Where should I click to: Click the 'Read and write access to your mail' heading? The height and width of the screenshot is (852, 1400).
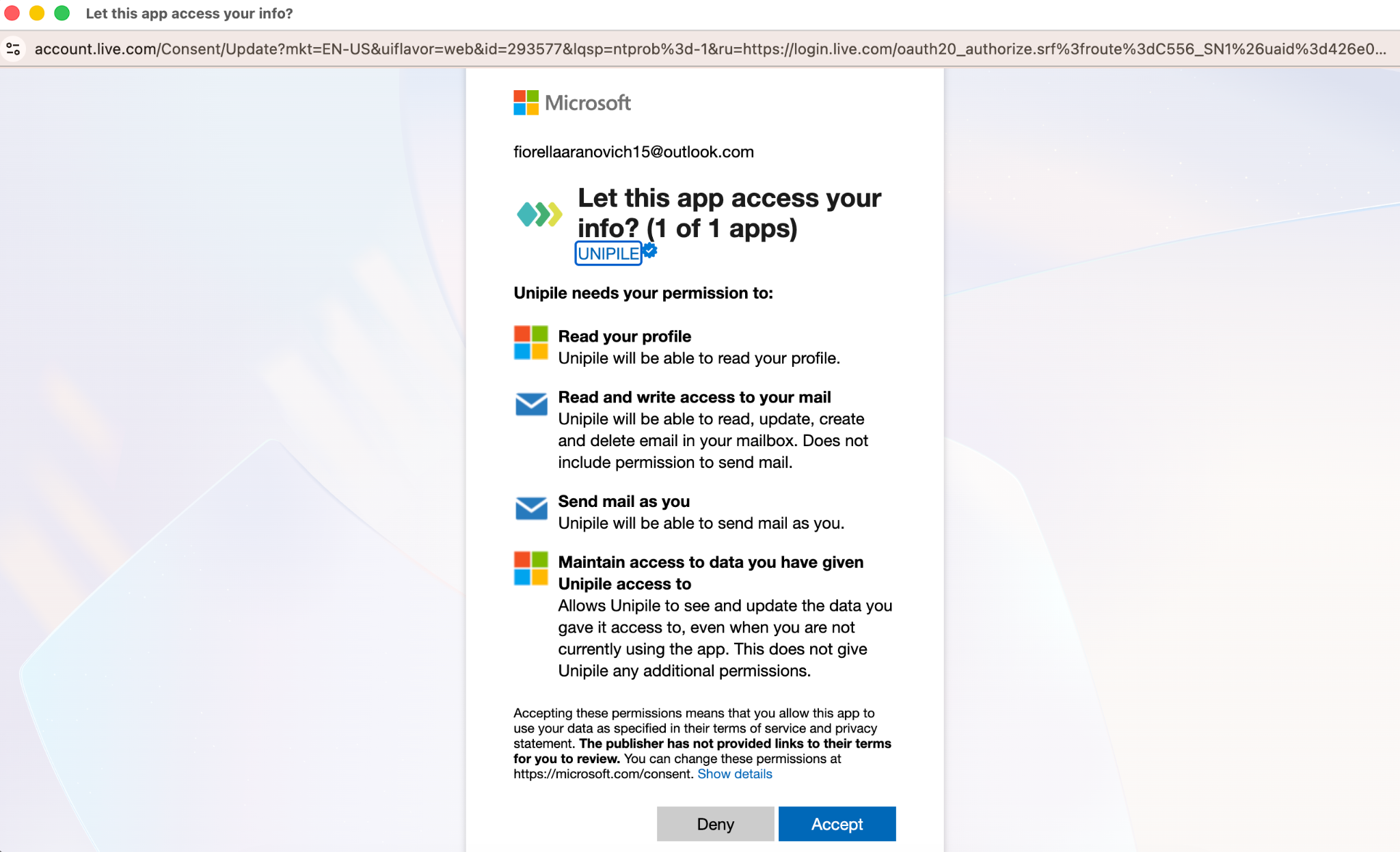[x=695, y=397]
